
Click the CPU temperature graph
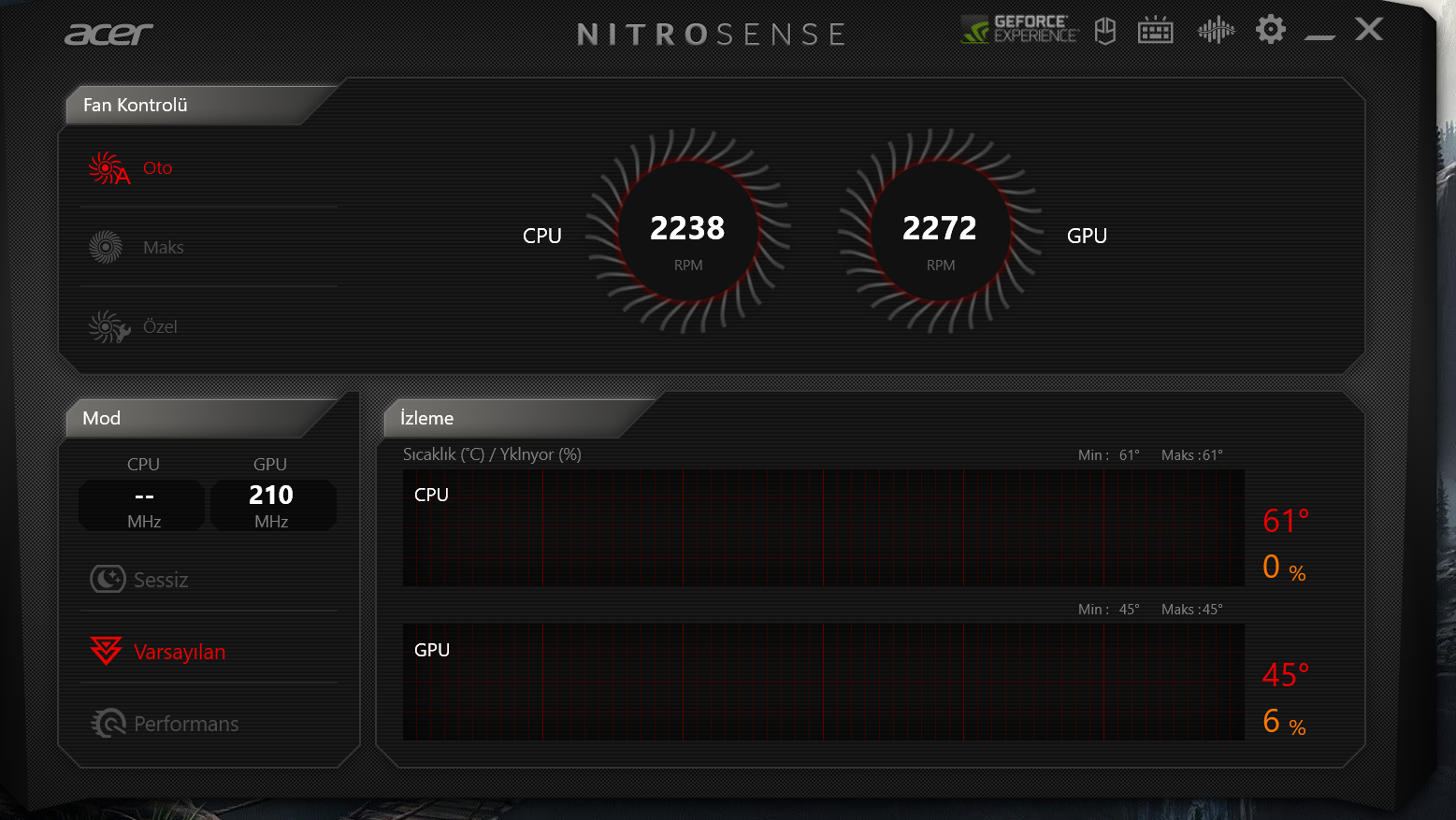coord(824,528)
